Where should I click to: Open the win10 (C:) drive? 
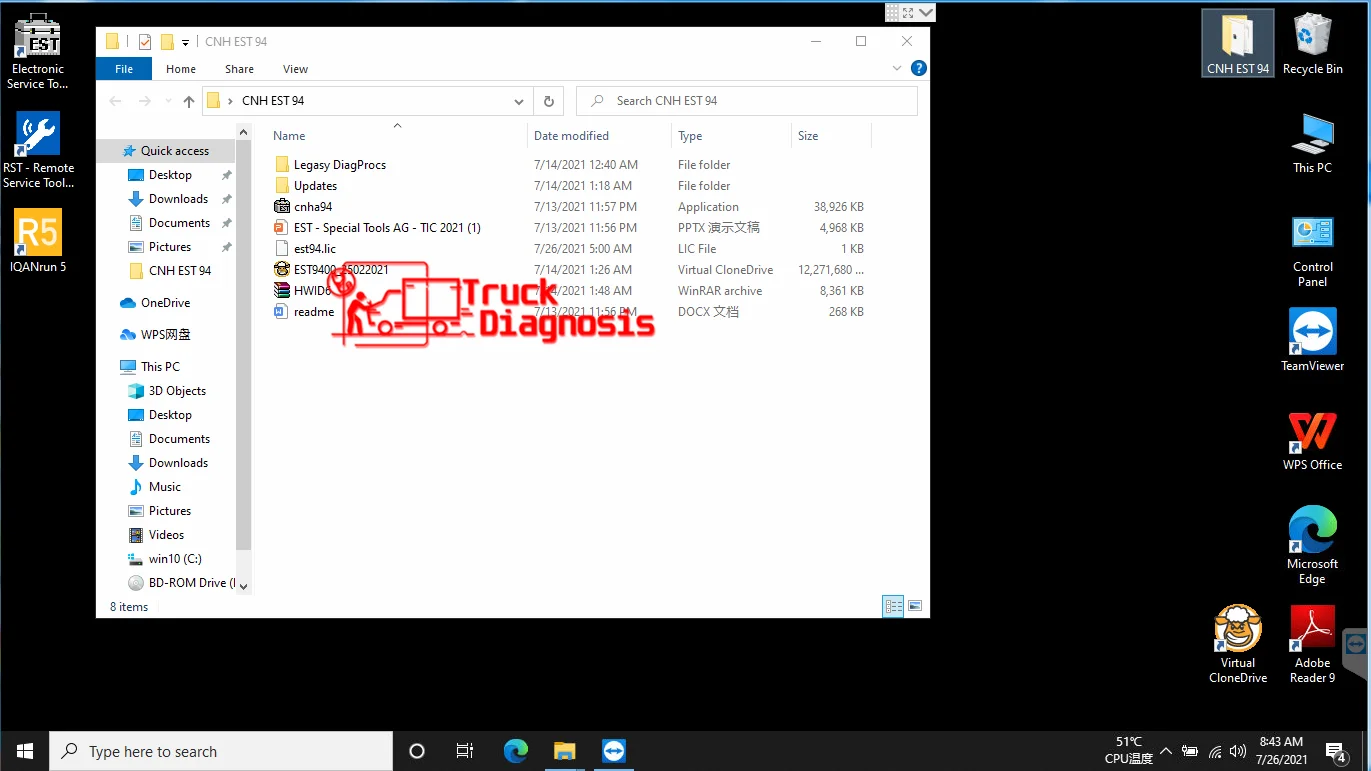coord(175,559)
